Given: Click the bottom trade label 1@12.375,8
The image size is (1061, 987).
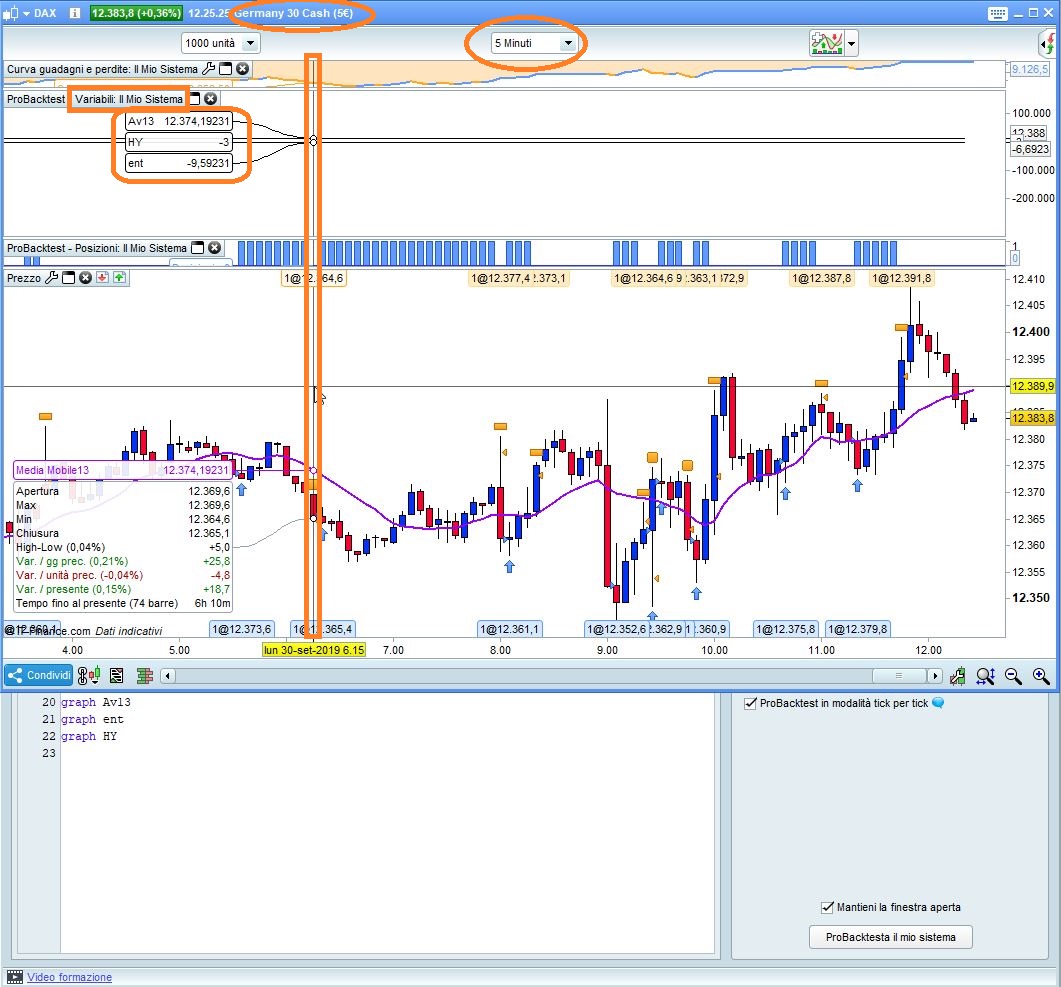Looking at the screenshot, I should [786, 629].
